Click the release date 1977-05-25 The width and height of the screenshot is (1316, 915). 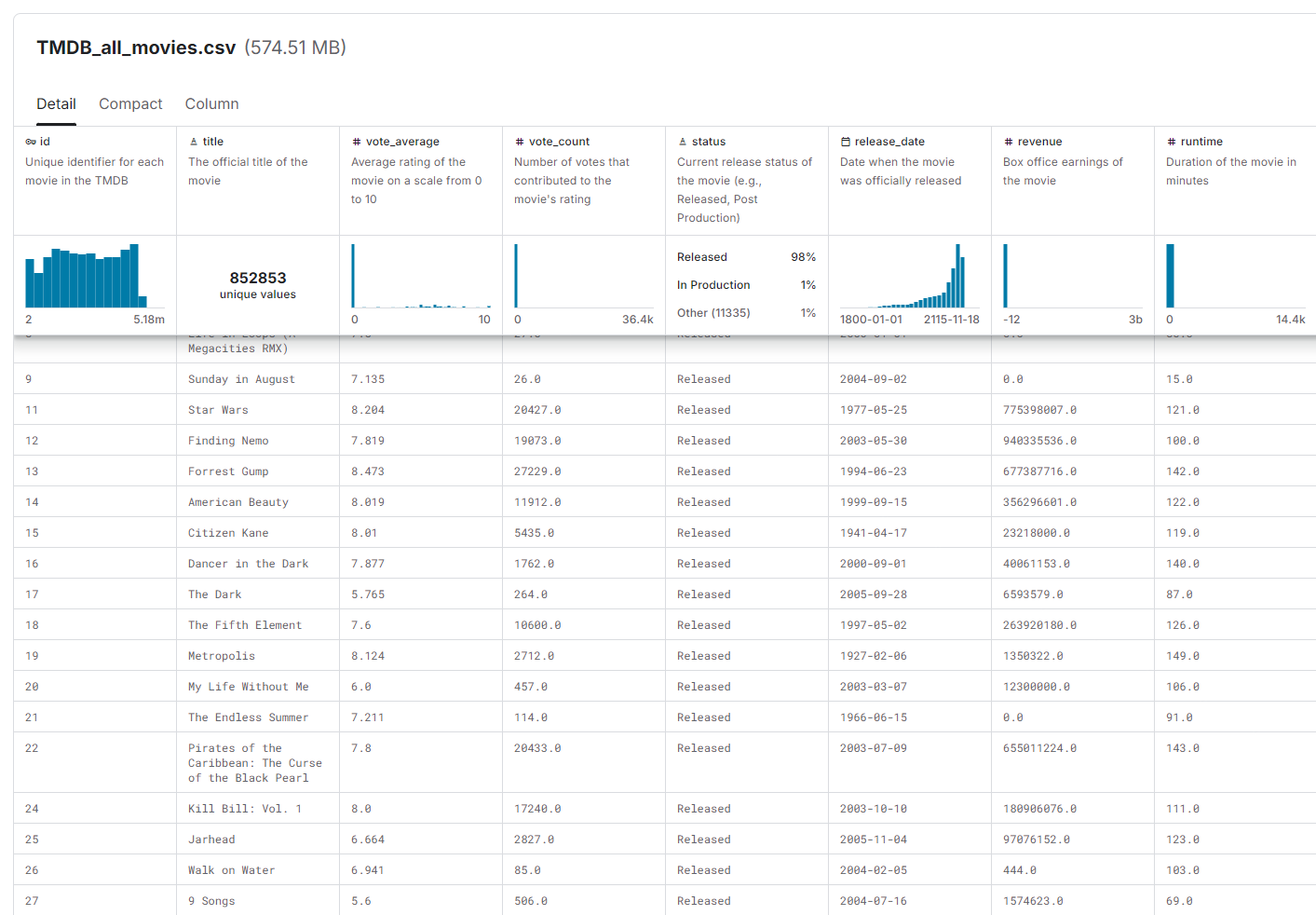click(874, 410)
